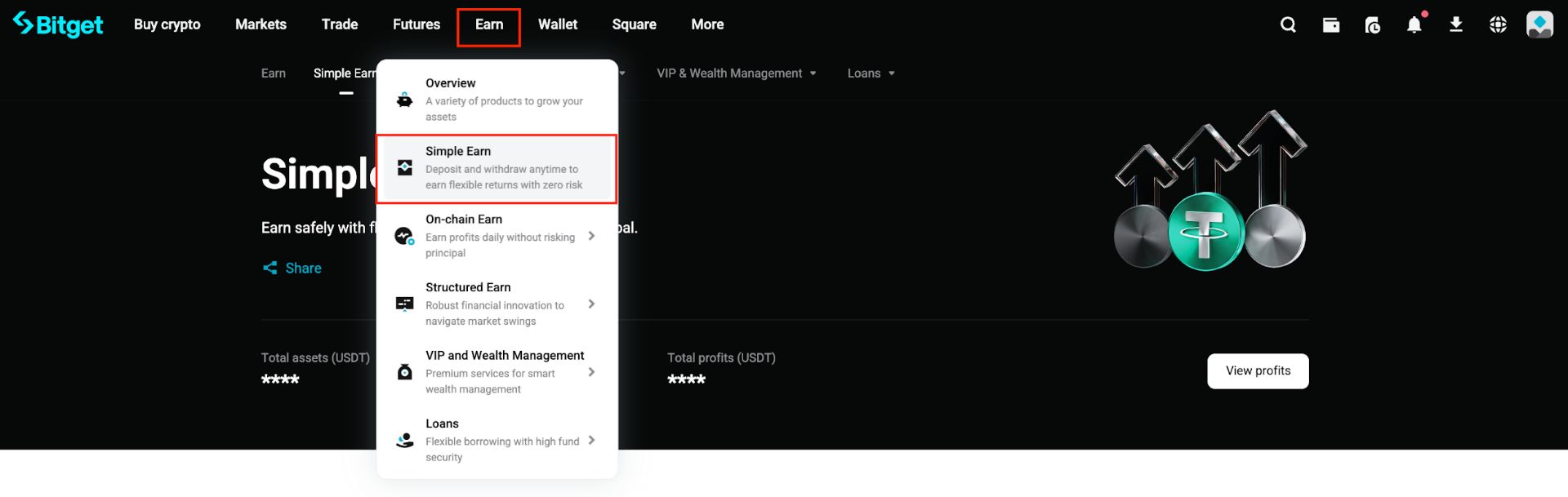Click the app download arrow icon
This screenshot has height=497, width=1568.
coord(1456,24)
